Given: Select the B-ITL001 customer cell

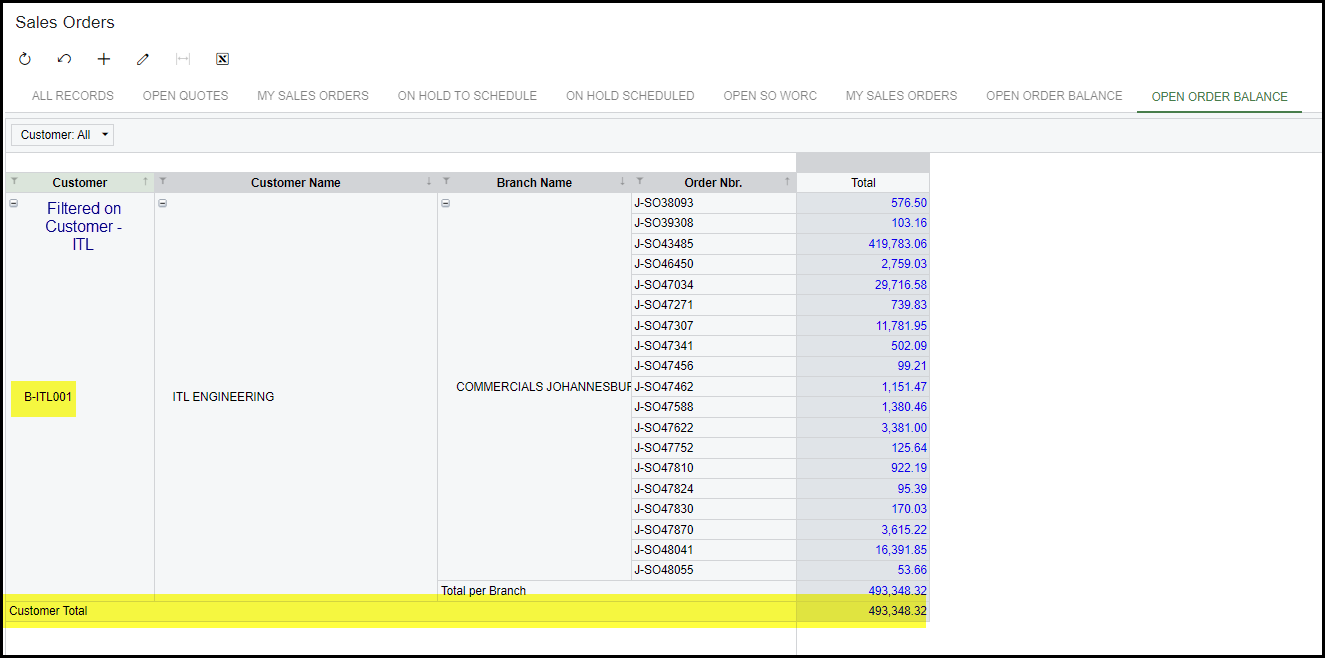Looking at the screenshot, I should click(x=48, y=397).
